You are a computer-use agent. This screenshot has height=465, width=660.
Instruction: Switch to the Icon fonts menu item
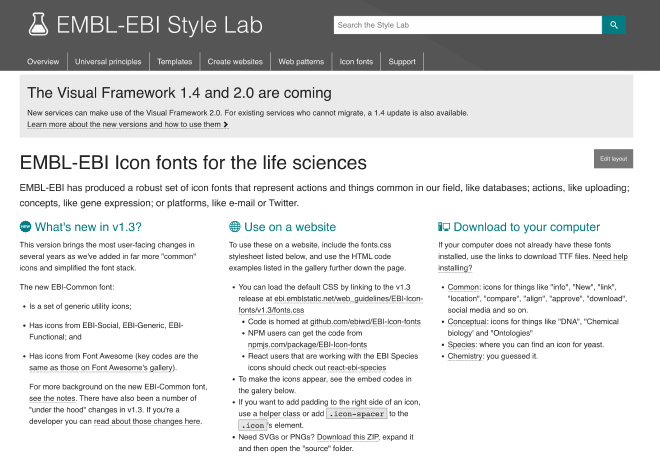[357, 61]
